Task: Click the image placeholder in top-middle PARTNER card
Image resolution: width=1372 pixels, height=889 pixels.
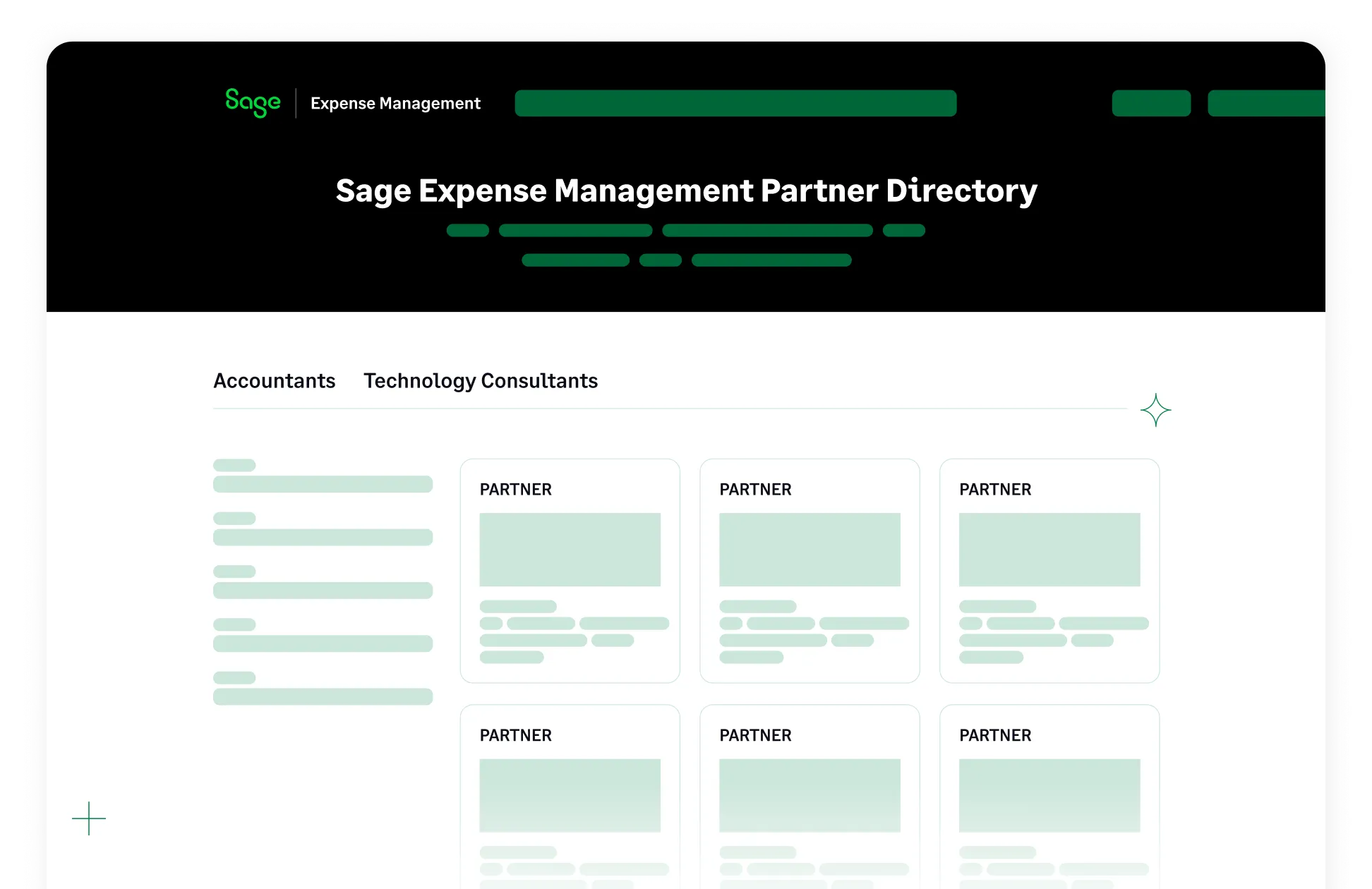Action: (x=809, y=550)
